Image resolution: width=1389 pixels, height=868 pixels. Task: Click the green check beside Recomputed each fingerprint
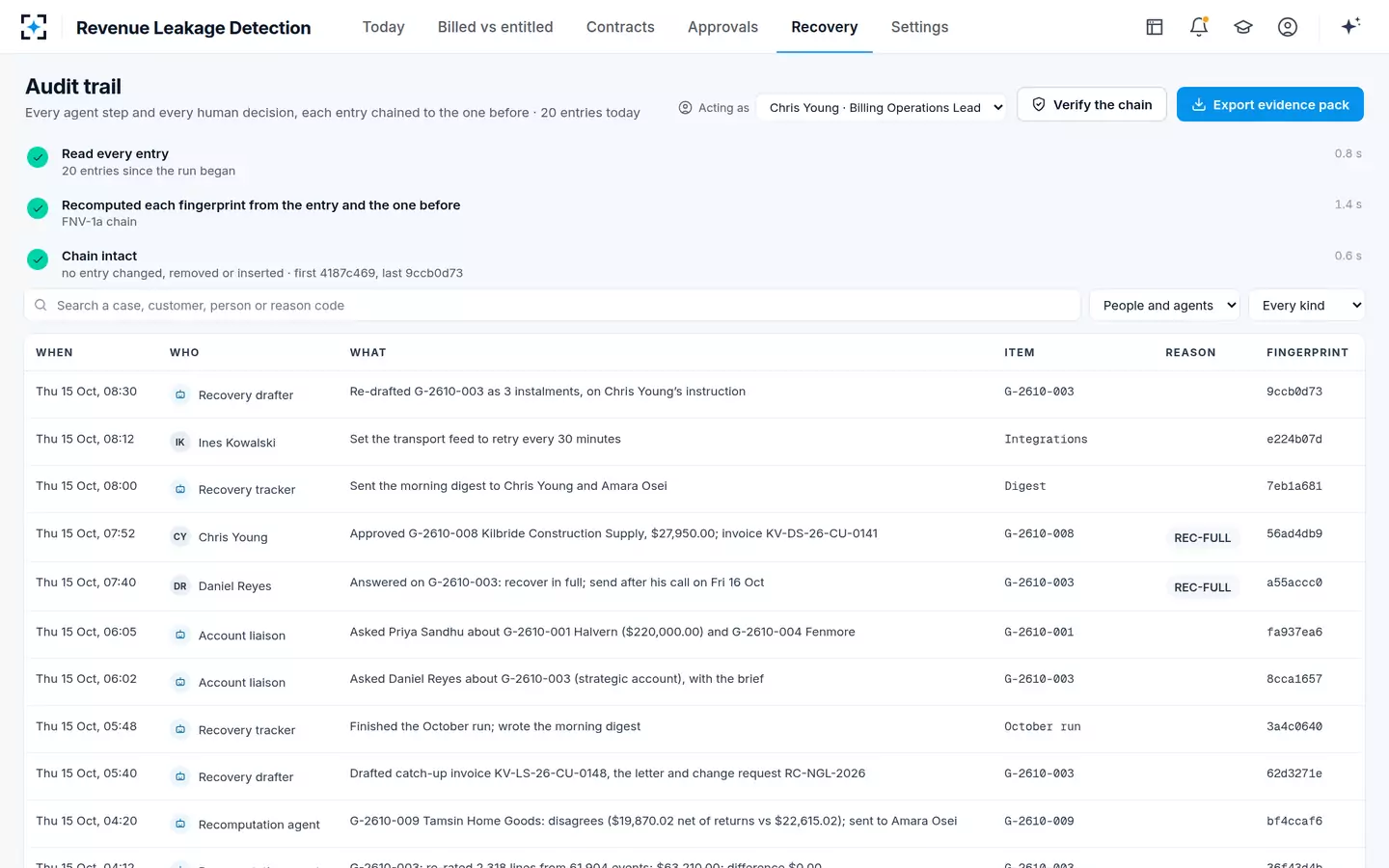click(38, 208)
